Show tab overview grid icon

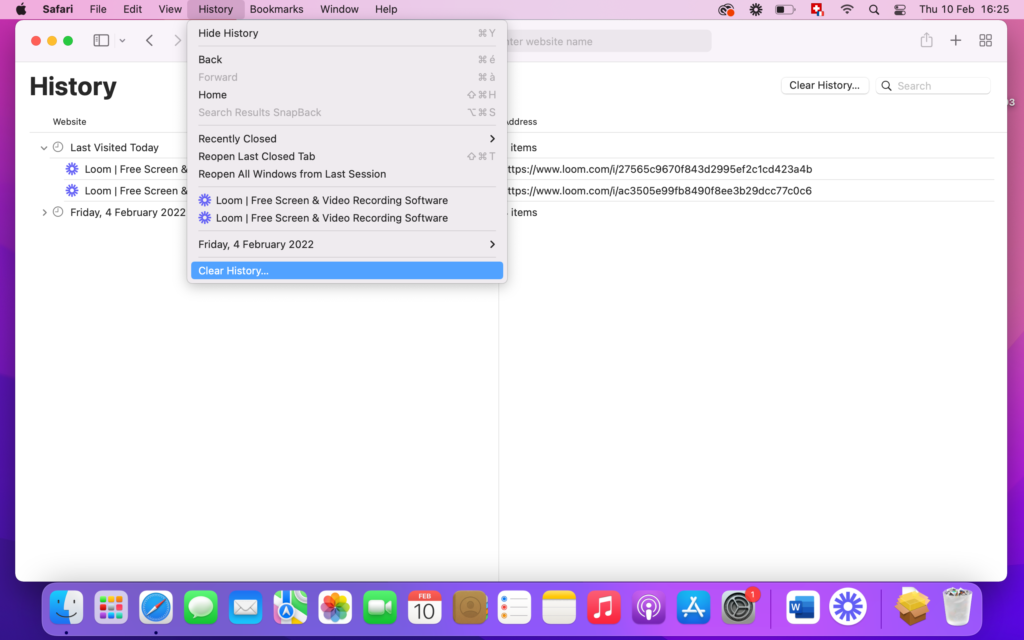pyautogui.click(x=985, y=41)
